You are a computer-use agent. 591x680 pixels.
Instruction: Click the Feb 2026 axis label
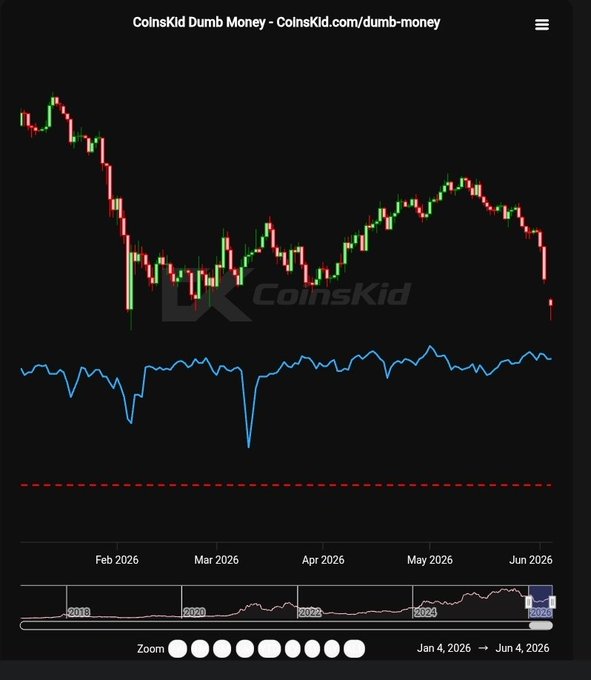click(117, 560)
